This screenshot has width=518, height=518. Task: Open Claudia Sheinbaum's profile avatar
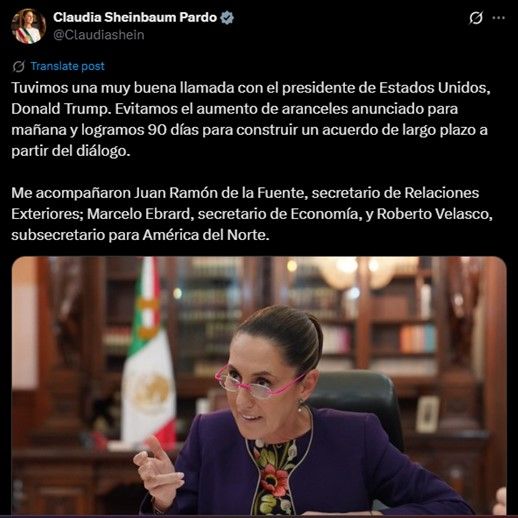coord(28,26)
